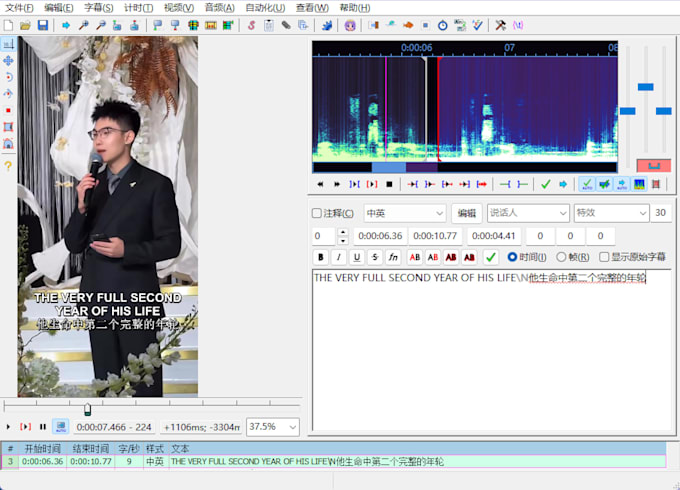This screenshot has width=680, height=490.
Task: Play 500 ms before selection
Action: 413,184
